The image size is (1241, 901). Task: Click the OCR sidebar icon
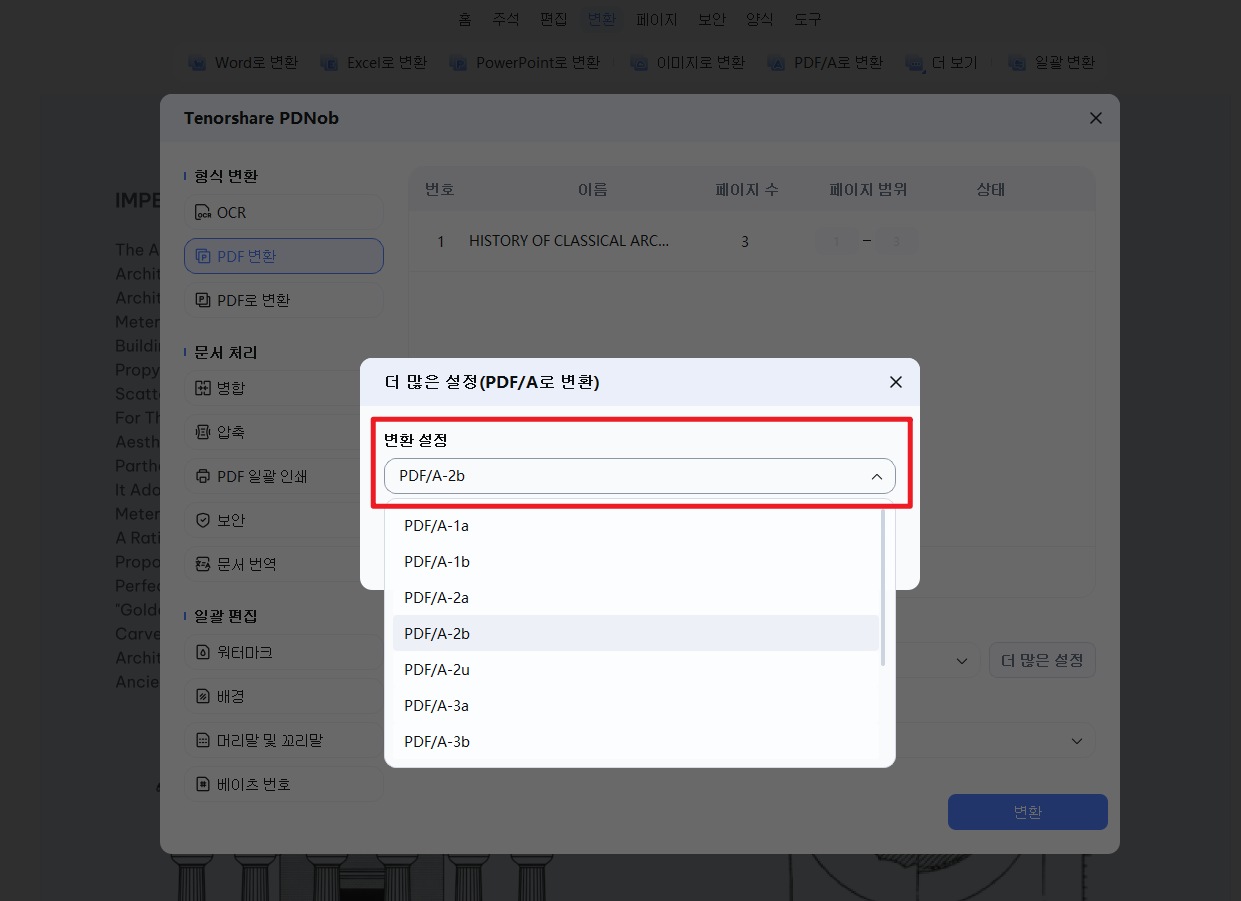point(203,213)
